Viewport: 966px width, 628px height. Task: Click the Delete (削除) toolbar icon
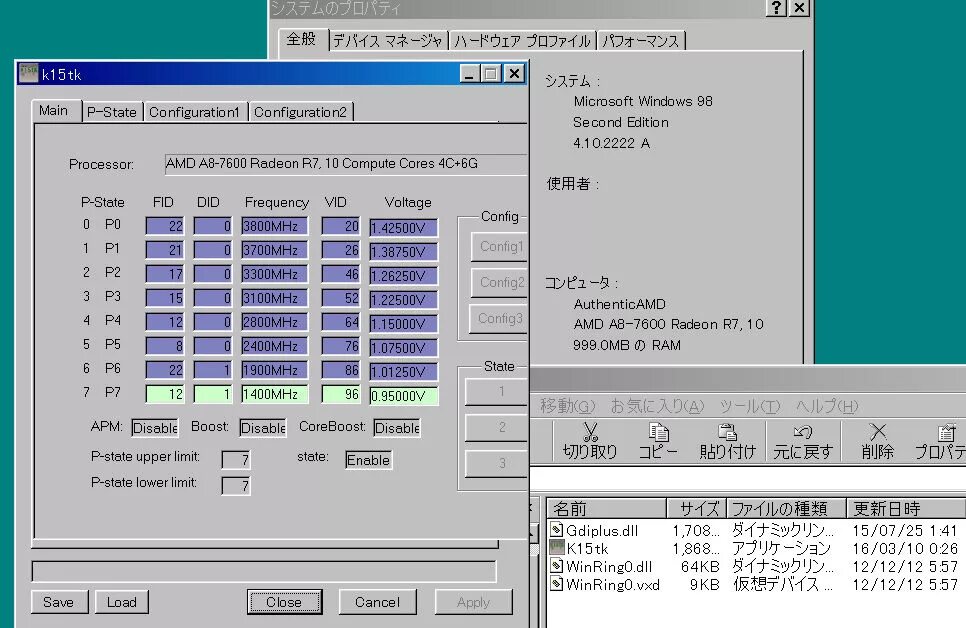coord(878,441)
